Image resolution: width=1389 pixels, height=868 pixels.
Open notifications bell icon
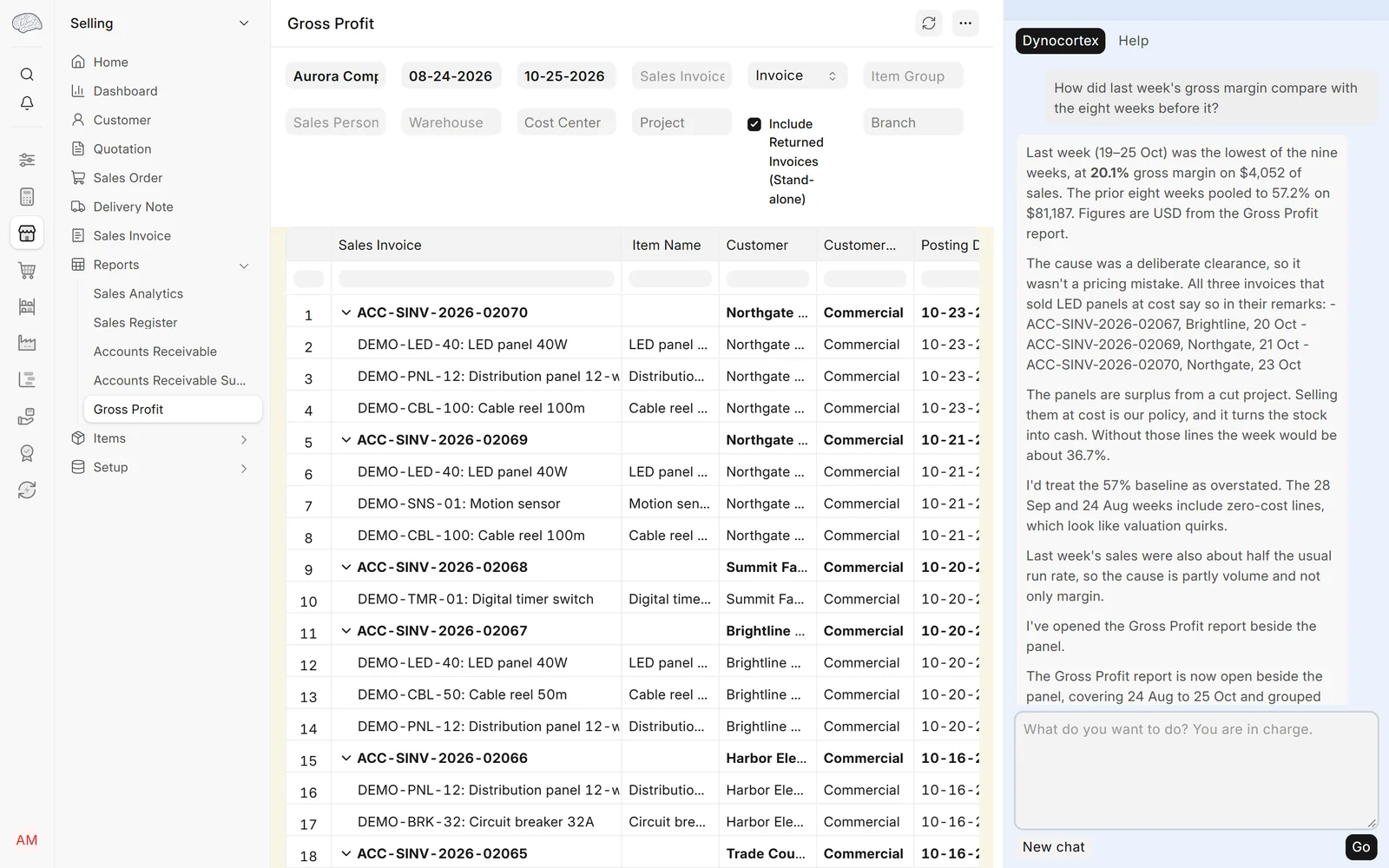coord(27,103)
